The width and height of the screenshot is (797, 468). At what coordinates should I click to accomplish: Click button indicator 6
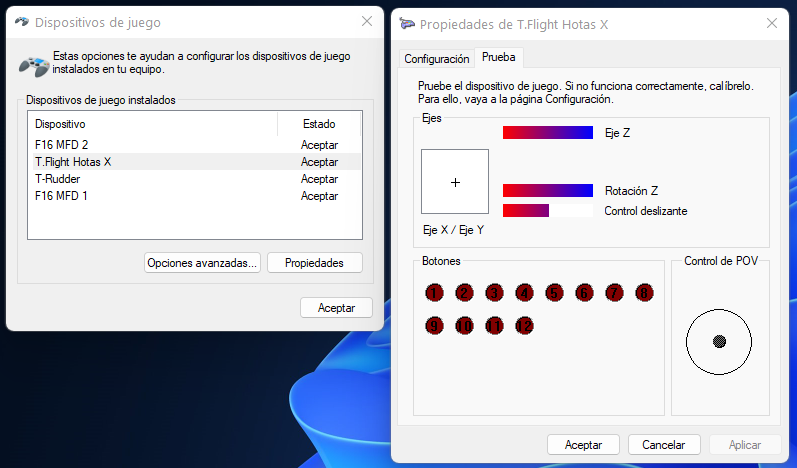[584, 293]
